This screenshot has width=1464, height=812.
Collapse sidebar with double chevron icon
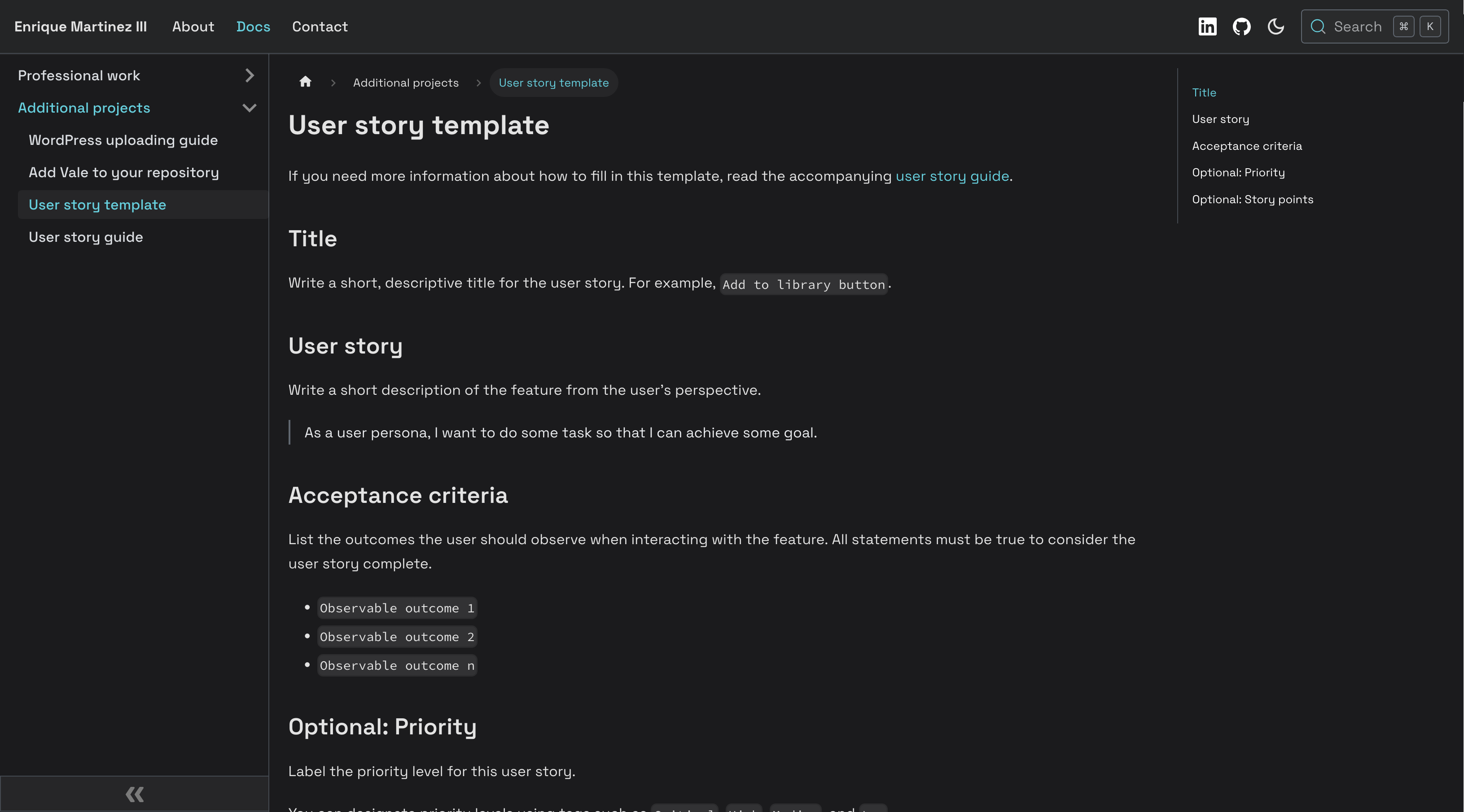tap(134, 794)
